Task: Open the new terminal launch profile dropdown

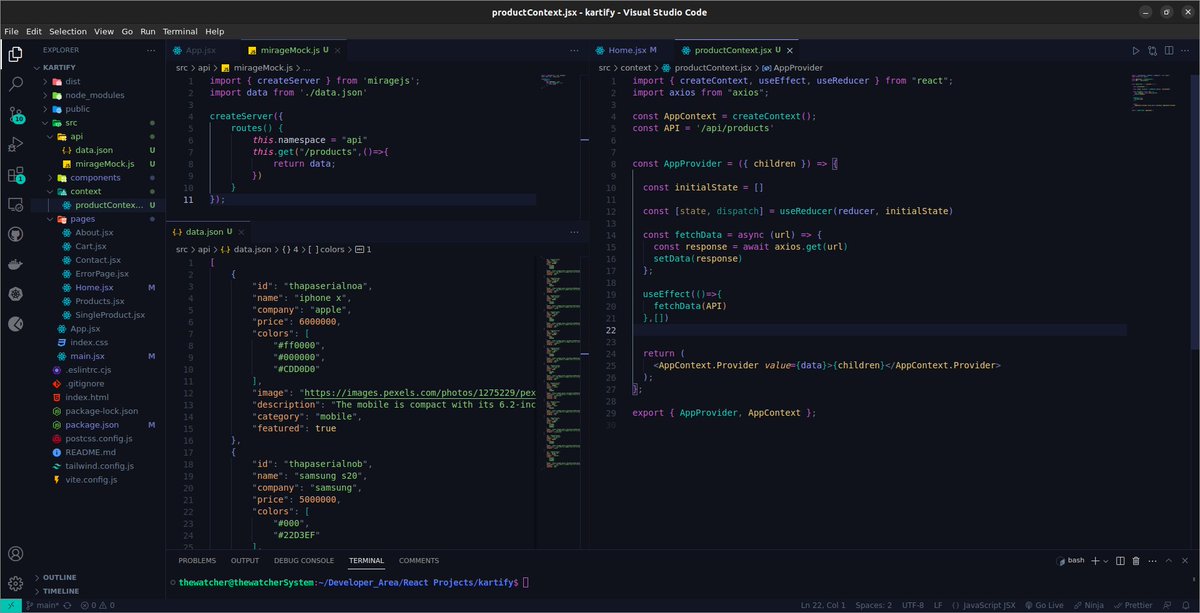Action: pos(1106,561)
